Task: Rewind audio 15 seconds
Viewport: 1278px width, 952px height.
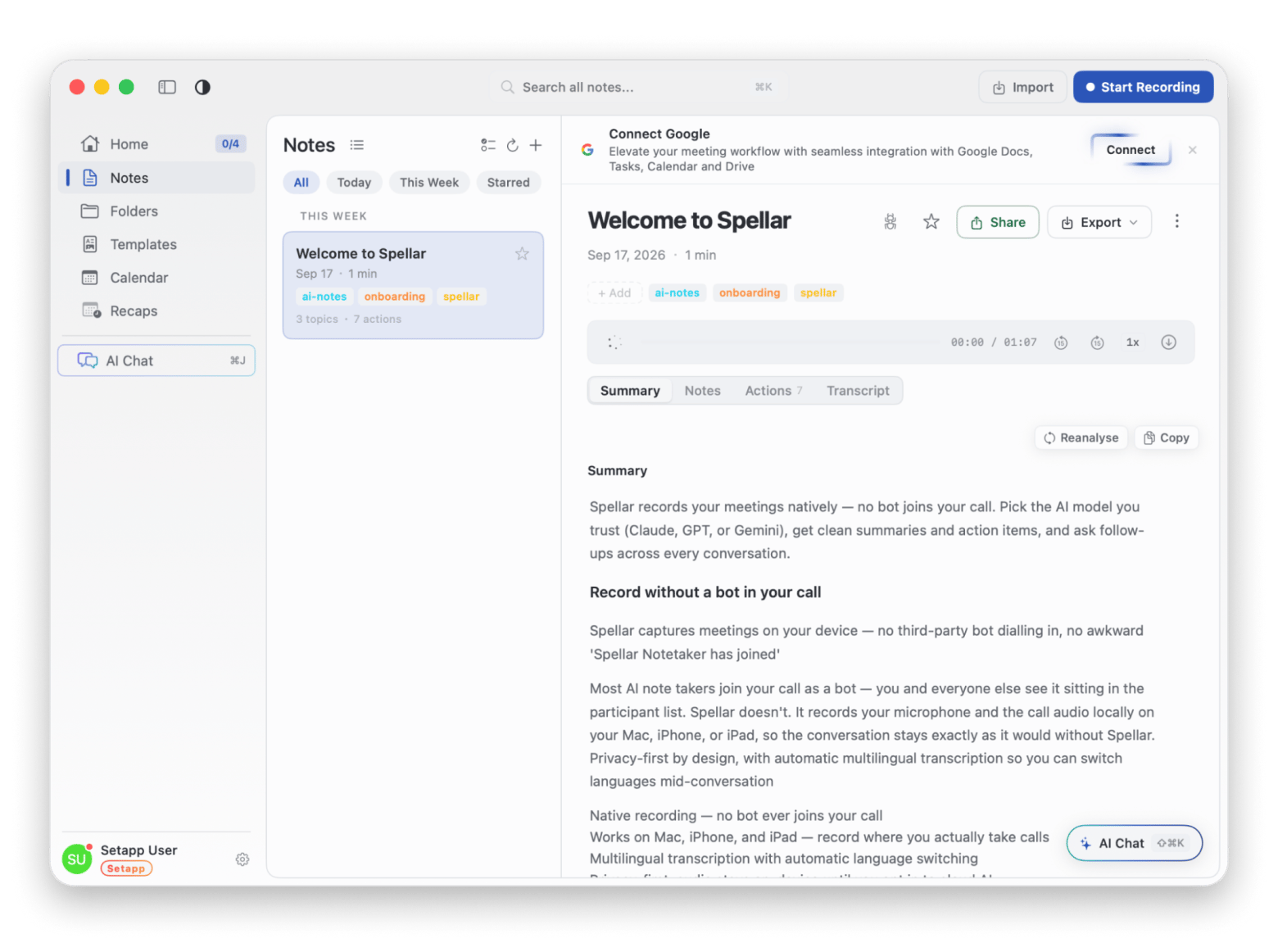Action: click(1061, 342)
